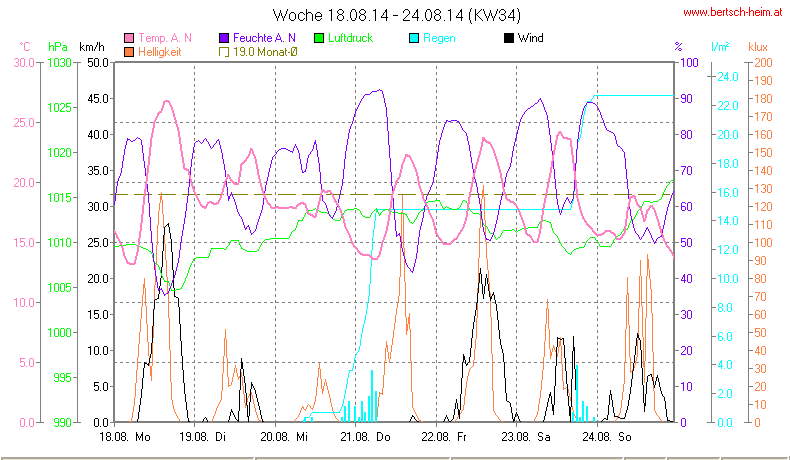Screen dimensions: 790x460
Task: Click the 30.0 temperature axis value
Action: pyautogui.click(x=24, y=62)
